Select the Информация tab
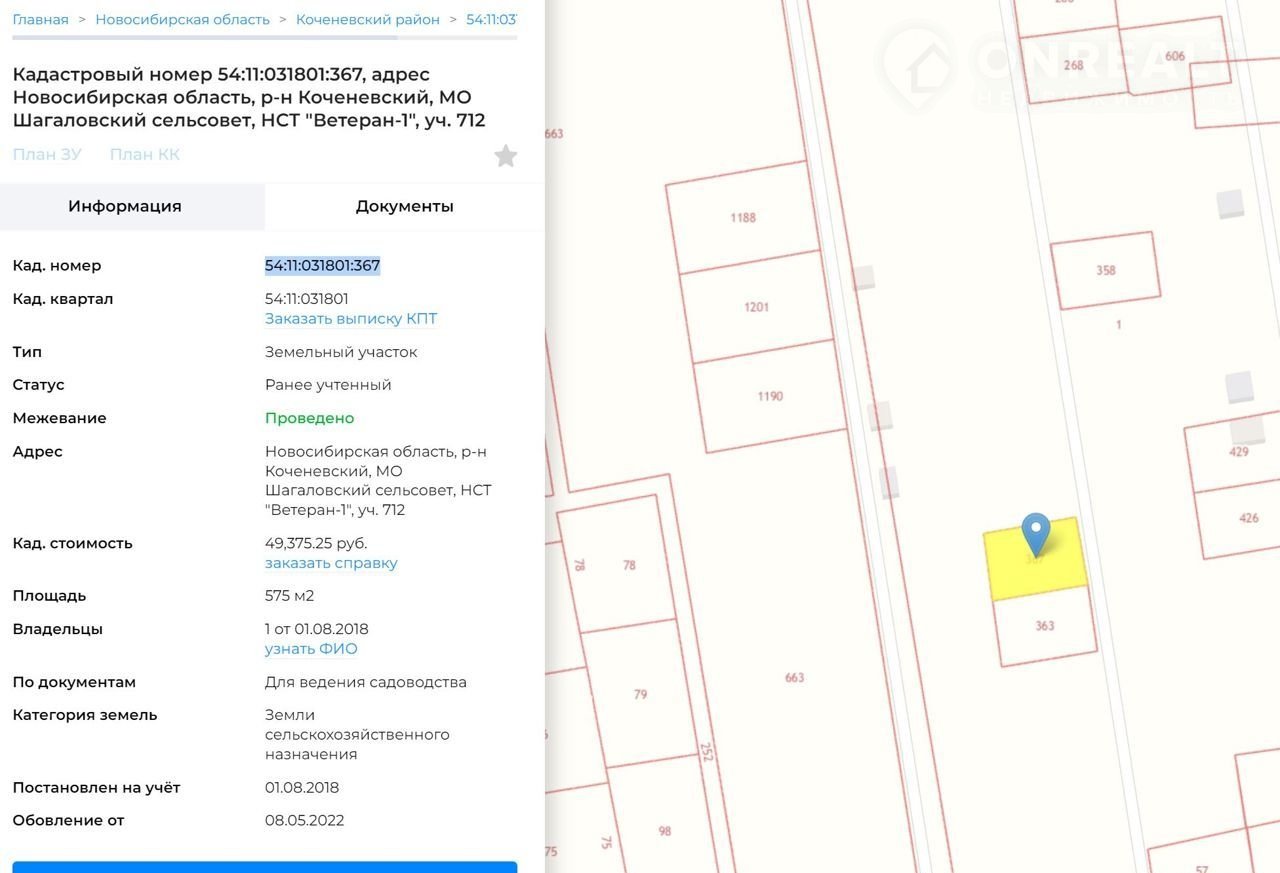The image size is (1280, 873). click(125, 206)
